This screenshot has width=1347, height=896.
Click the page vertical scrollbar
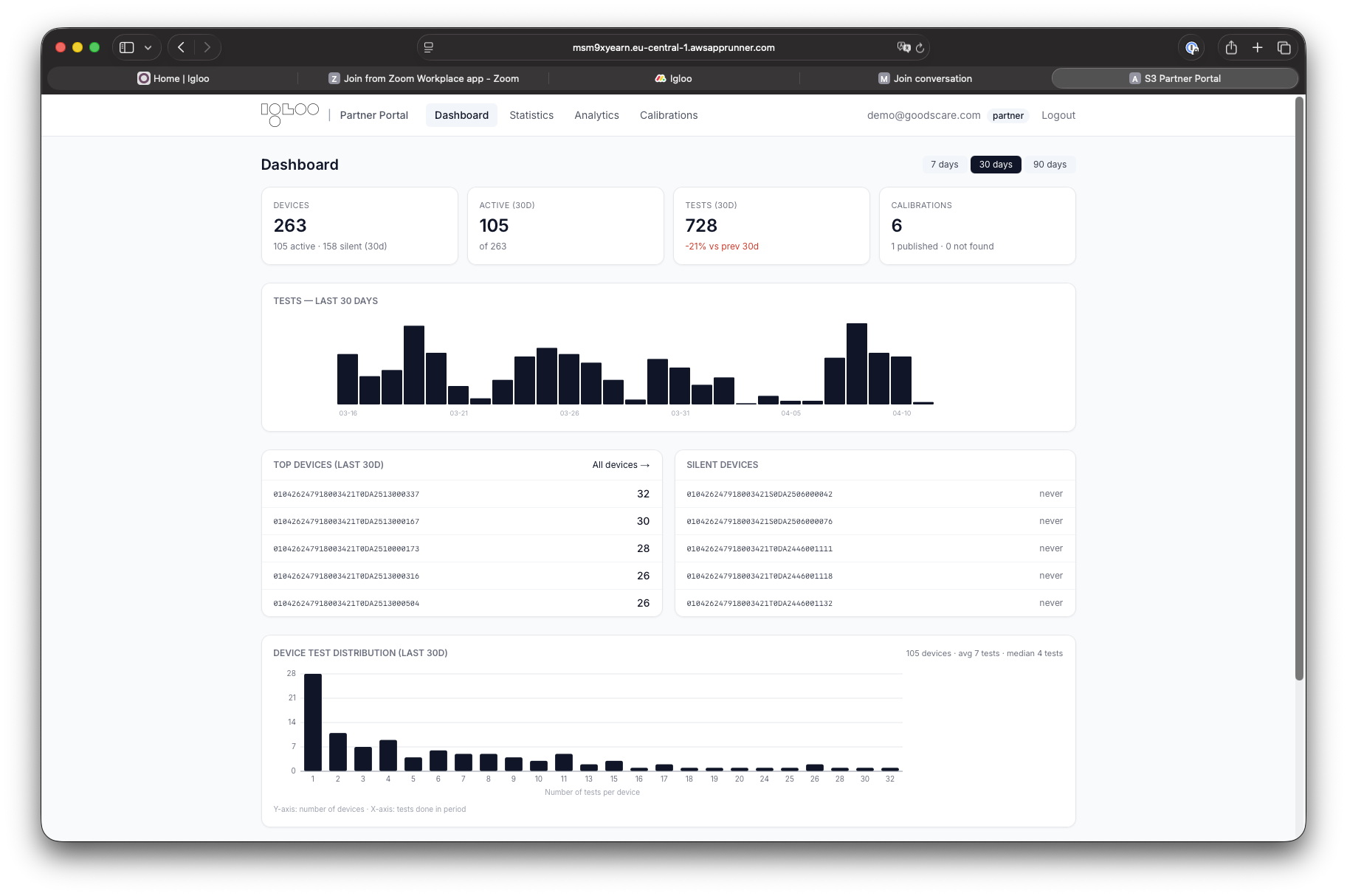click(1299, 388)
